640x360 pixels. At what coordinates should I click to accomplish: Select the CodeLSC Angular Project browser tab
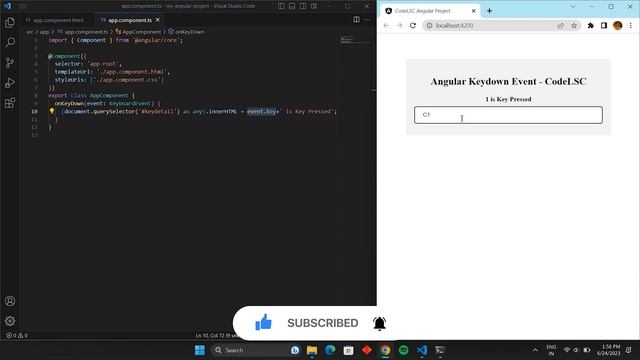point(431,11)
